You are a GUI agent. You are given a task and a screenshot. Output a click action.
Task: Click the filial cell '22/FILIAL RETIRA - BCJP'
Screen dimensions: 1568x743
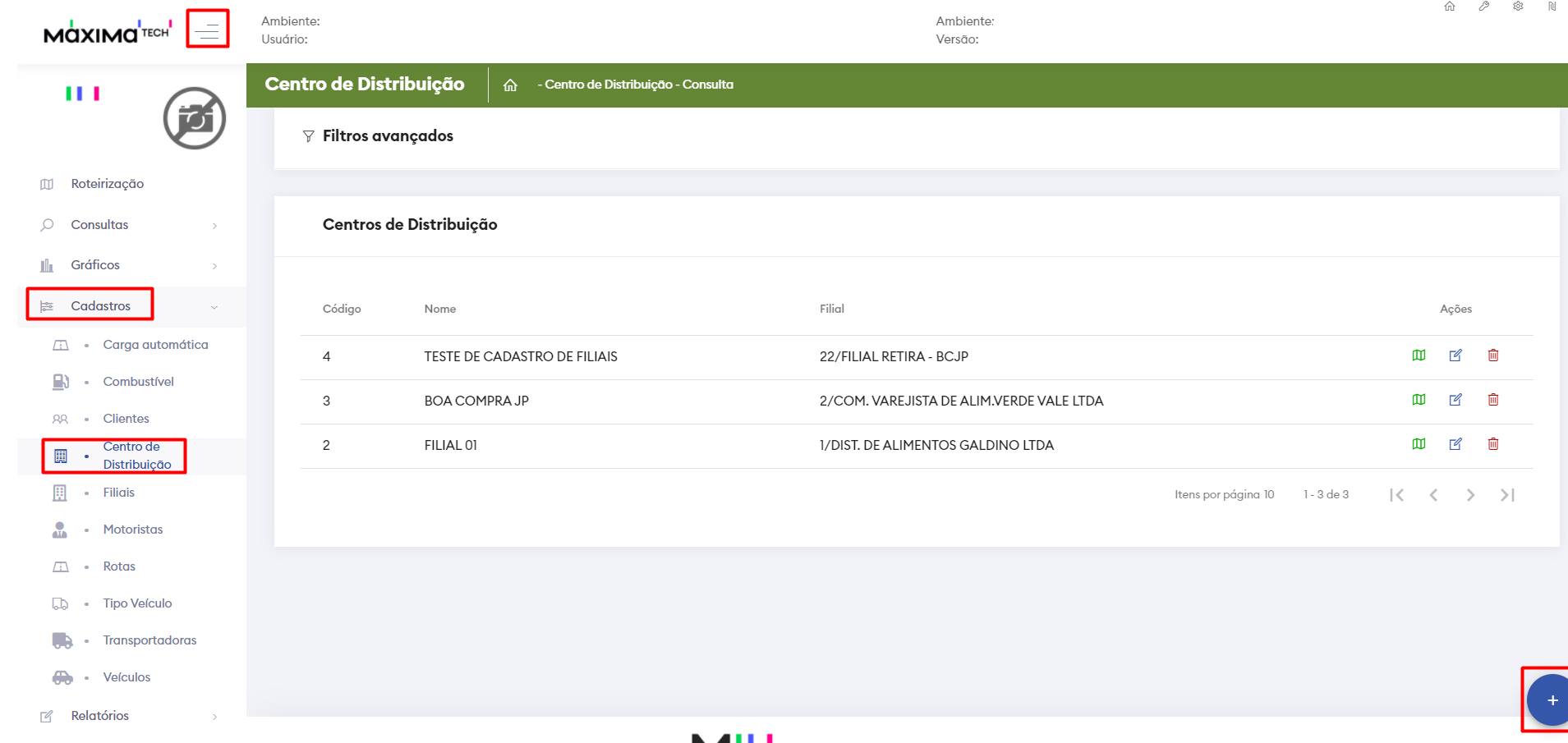pos(894,356)
